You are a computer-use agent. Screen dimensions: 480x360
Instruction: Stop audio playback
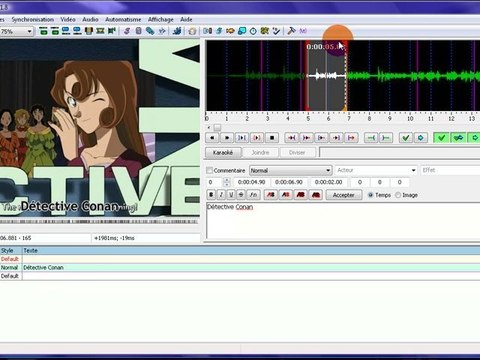point(272,138)
